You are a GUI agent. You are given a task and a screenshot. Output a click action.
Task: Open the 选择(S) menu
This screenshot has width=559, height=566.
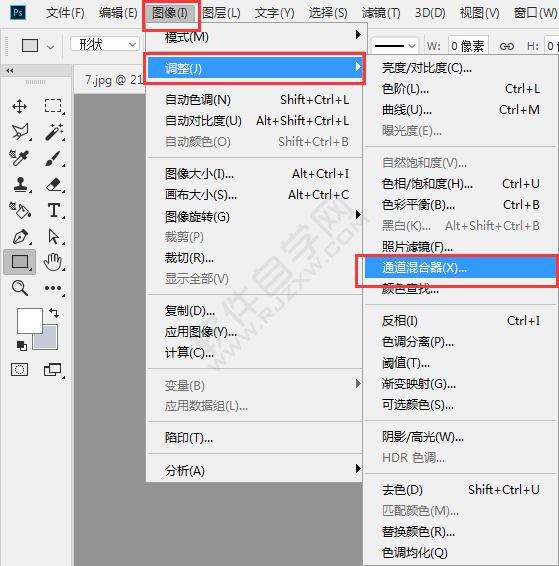[x=328, y=13]
